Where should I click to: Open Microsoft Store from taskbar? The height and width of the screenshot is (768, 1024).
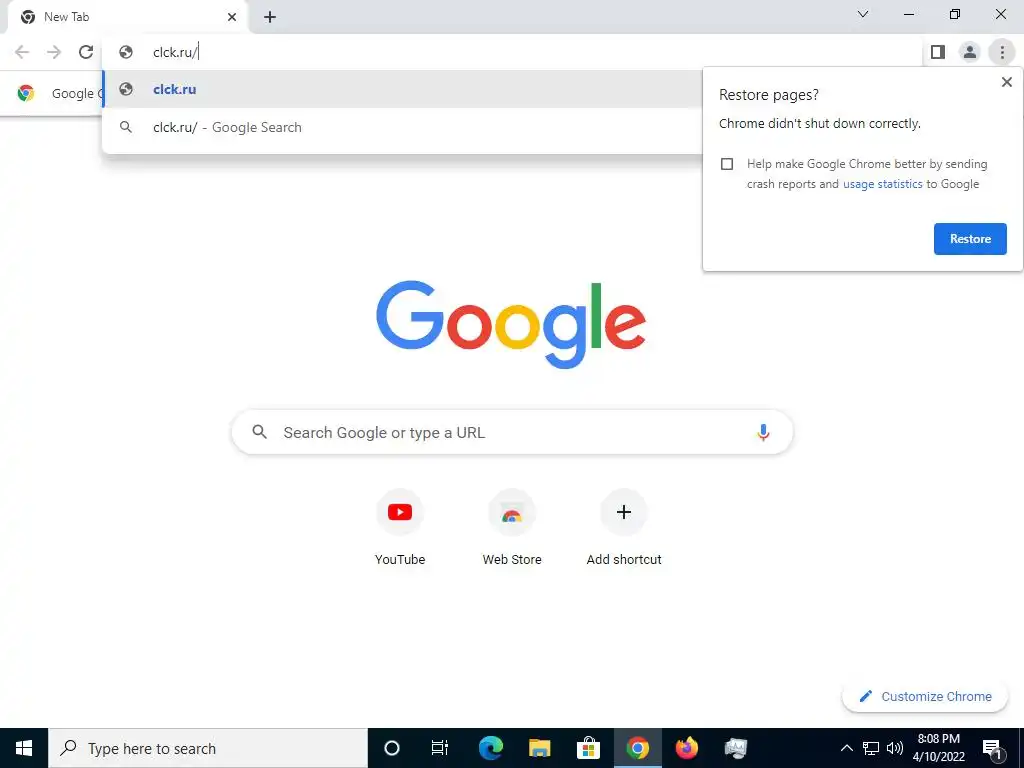588,748
